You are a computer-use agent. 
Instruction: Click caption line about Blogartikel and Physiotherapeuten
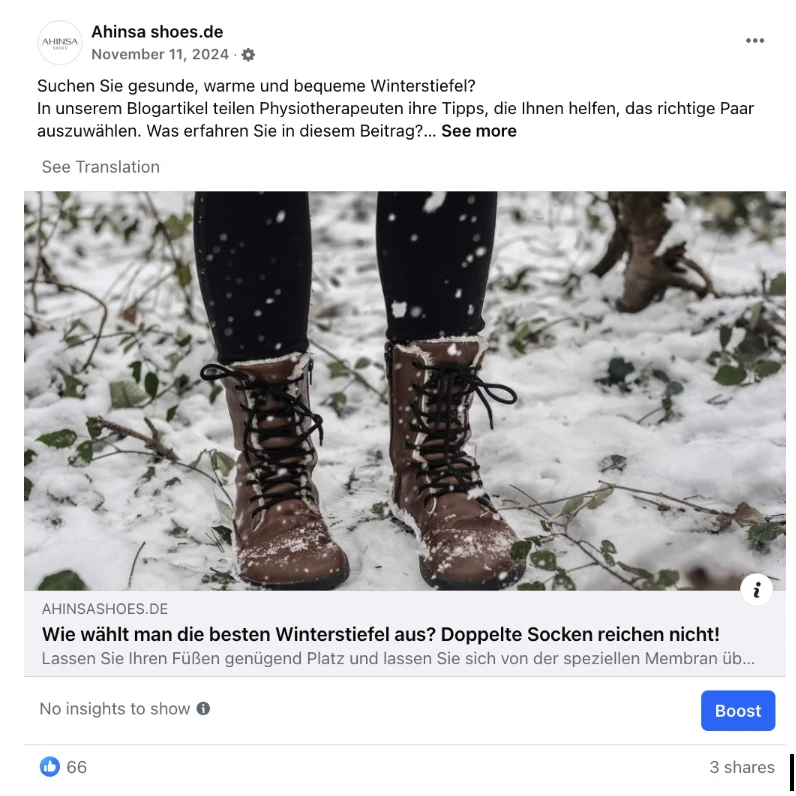[395, 108]
